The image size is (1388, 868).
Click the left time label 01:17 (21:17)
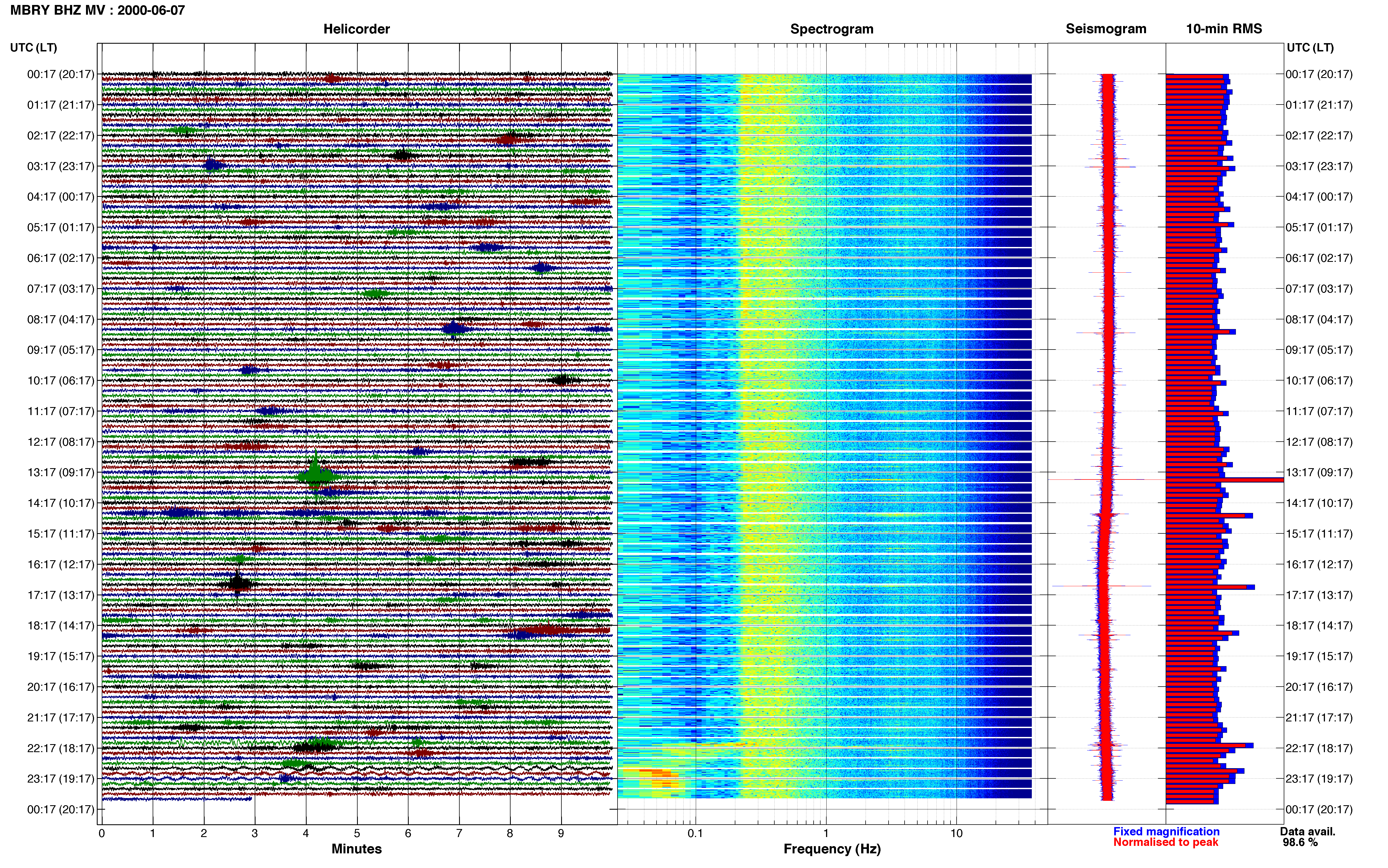point(61,105)
